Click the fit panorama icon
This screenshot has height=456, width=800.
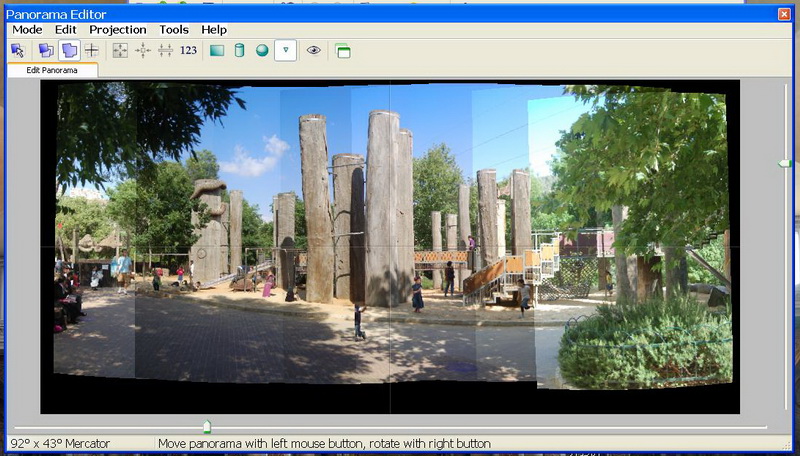120,50
